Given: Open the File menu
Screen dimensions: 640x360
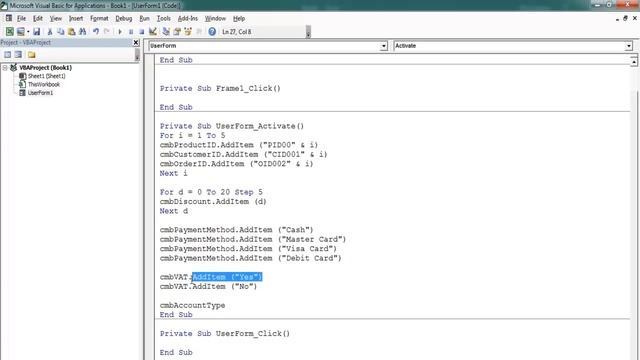Looking at the screenshot, I should pos(21,18).
